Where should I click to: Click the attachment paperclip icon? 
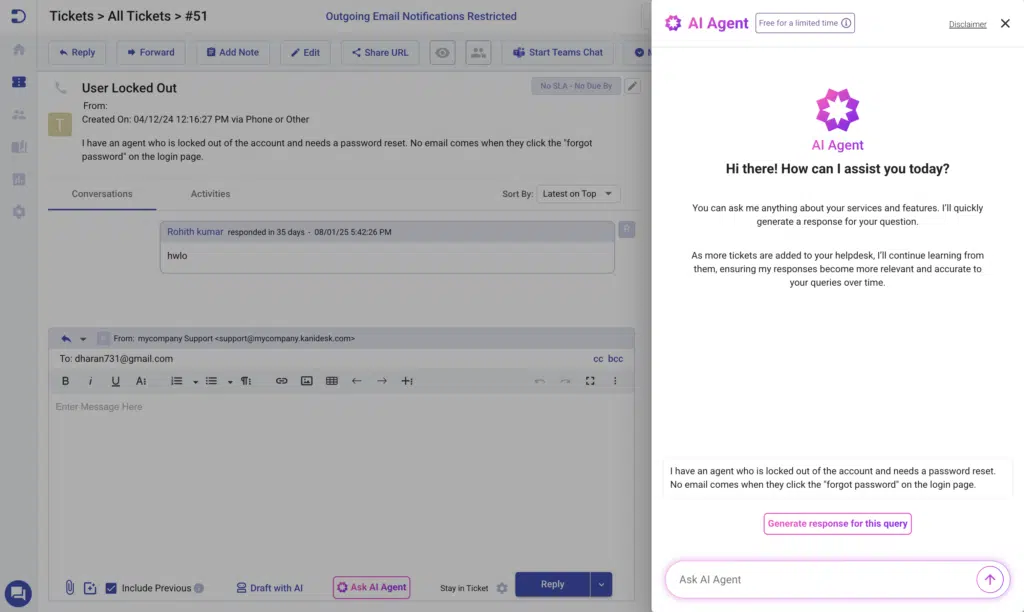(70, 587)
